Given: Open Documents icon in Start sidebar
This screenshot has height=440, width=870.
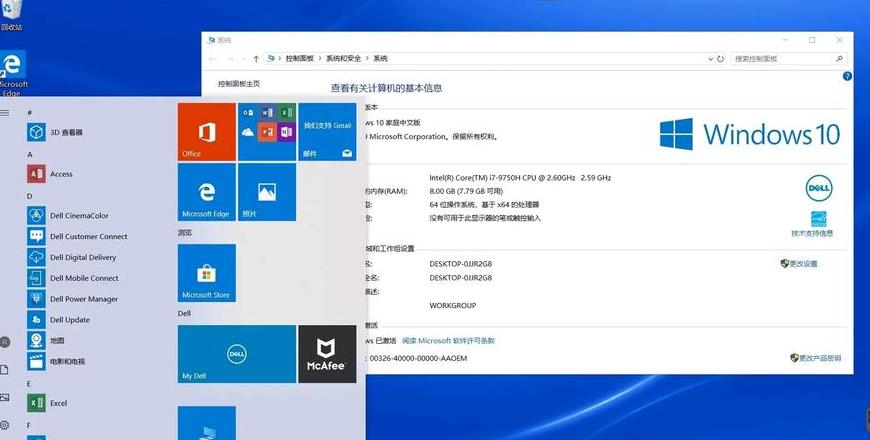Looking at the screenshot, I should (4, 370).
